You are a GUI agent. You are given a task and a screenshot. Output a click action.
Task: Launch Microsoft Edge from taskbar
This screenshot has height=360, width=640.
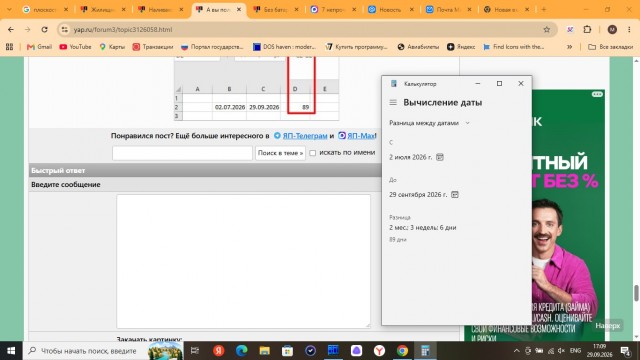241,351
